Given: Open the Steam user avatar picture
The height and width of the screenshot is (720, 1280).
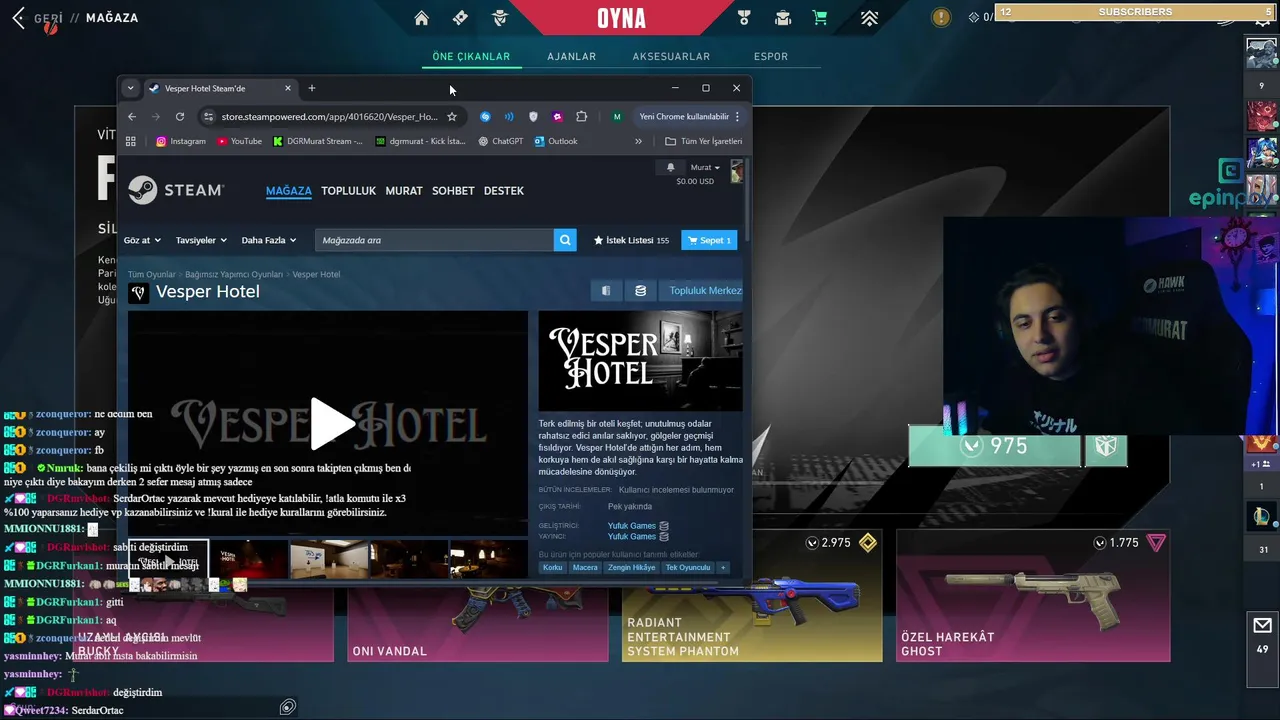Looking at the screenshot, I should coord(737,172).
